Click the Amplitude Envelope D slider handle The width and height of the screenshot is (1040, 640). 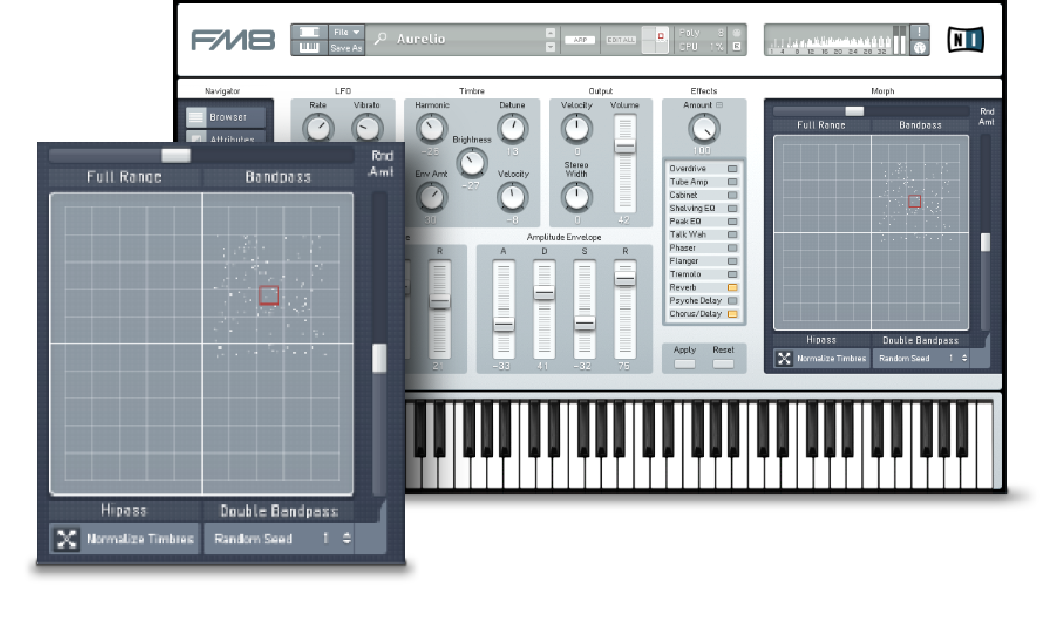(x=544, y=292)
